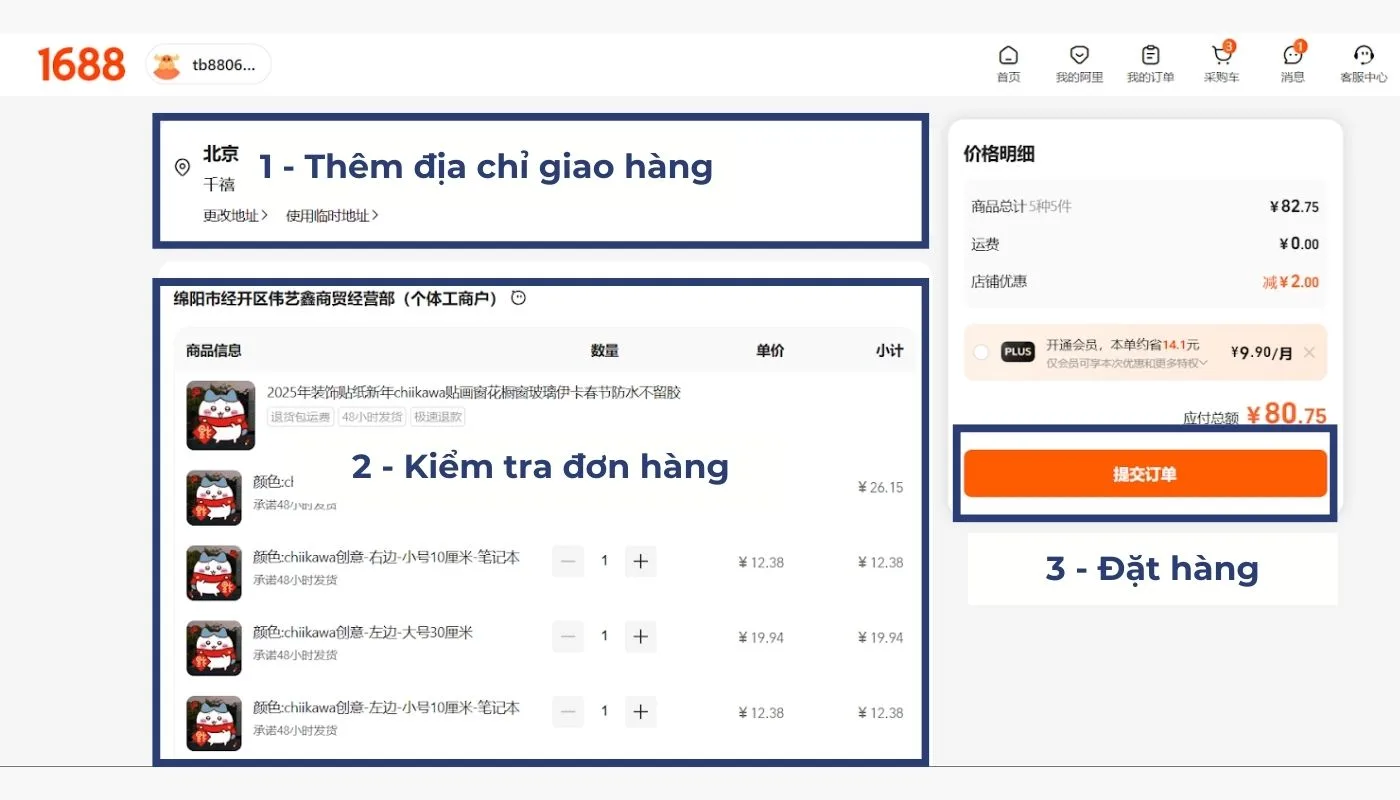Screen dimensions: 1400x800
Task: Open product title 2025年装饰贴纸新年chiikawa
Action: click(473, 392)
